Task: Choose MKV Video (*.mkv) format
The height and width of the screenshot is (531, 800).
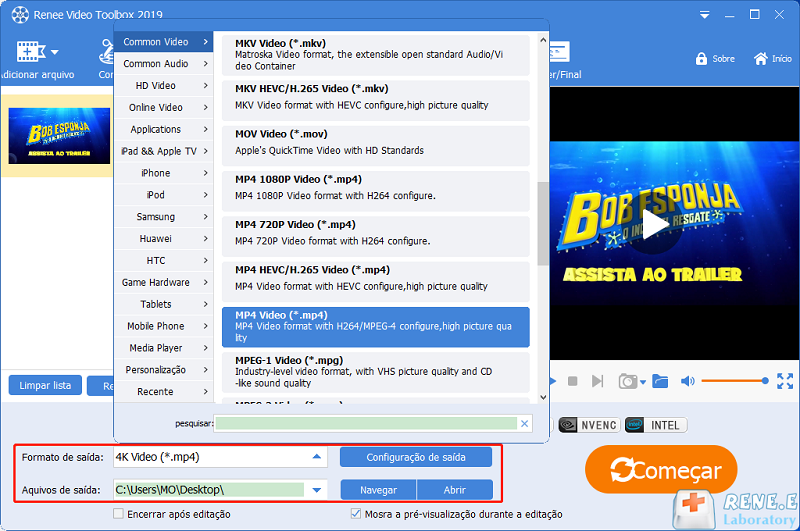Action: pyautogui.click(x=376, y=55)
